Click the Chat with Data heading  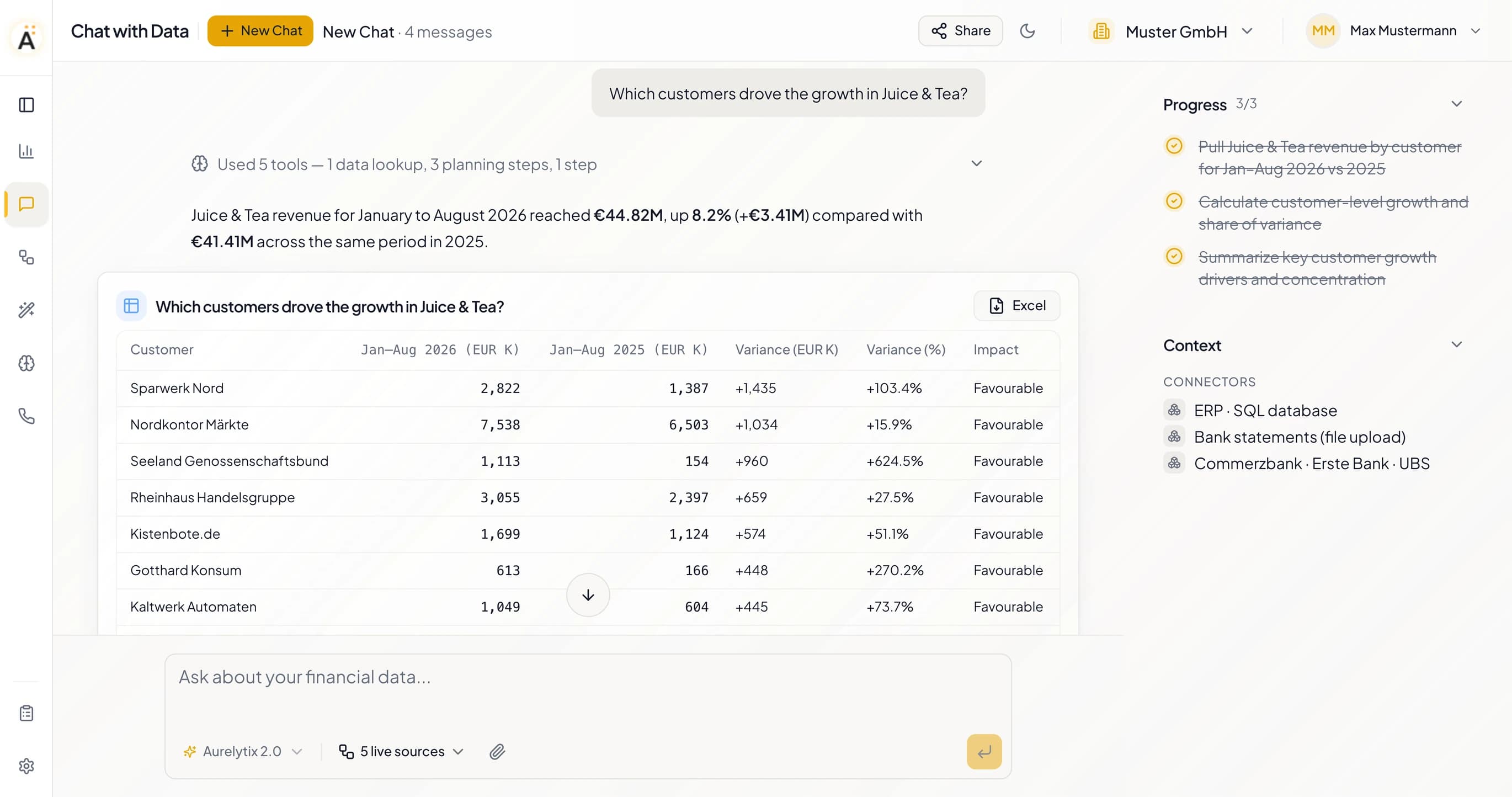pos(130,31)
